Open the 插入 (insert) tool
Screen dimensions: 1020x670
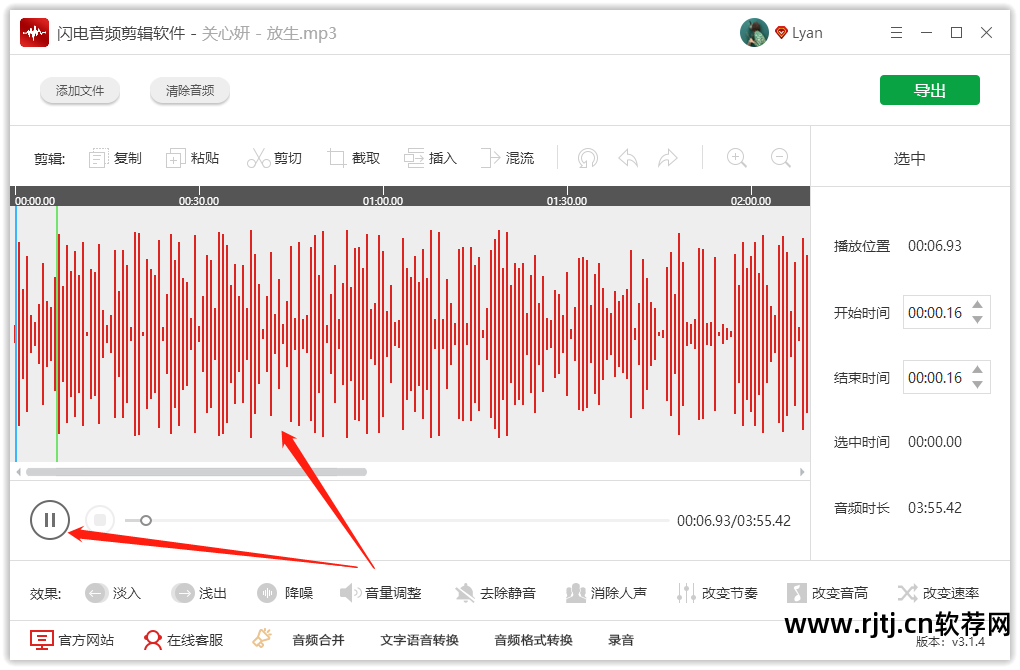[430, 157]
